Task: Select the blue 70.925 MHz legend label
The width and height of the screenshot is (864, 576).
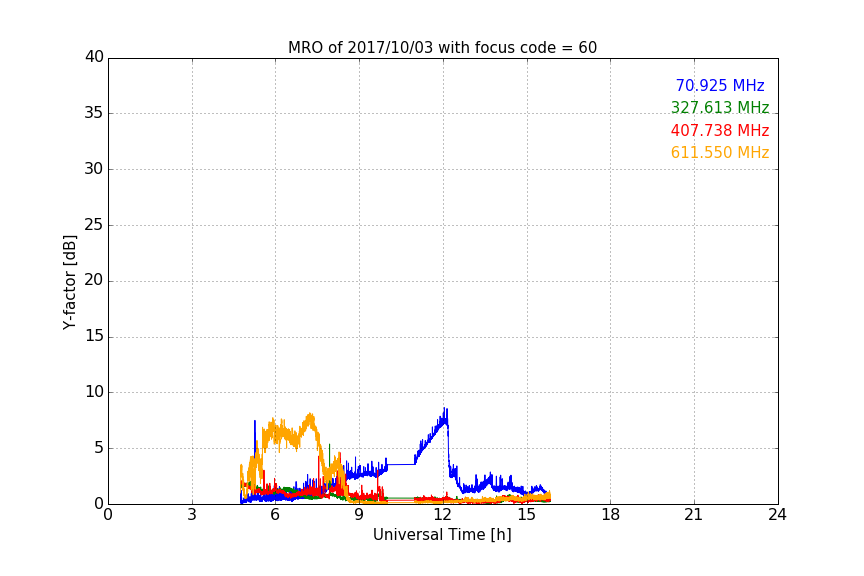Action: tap(720, 85)
